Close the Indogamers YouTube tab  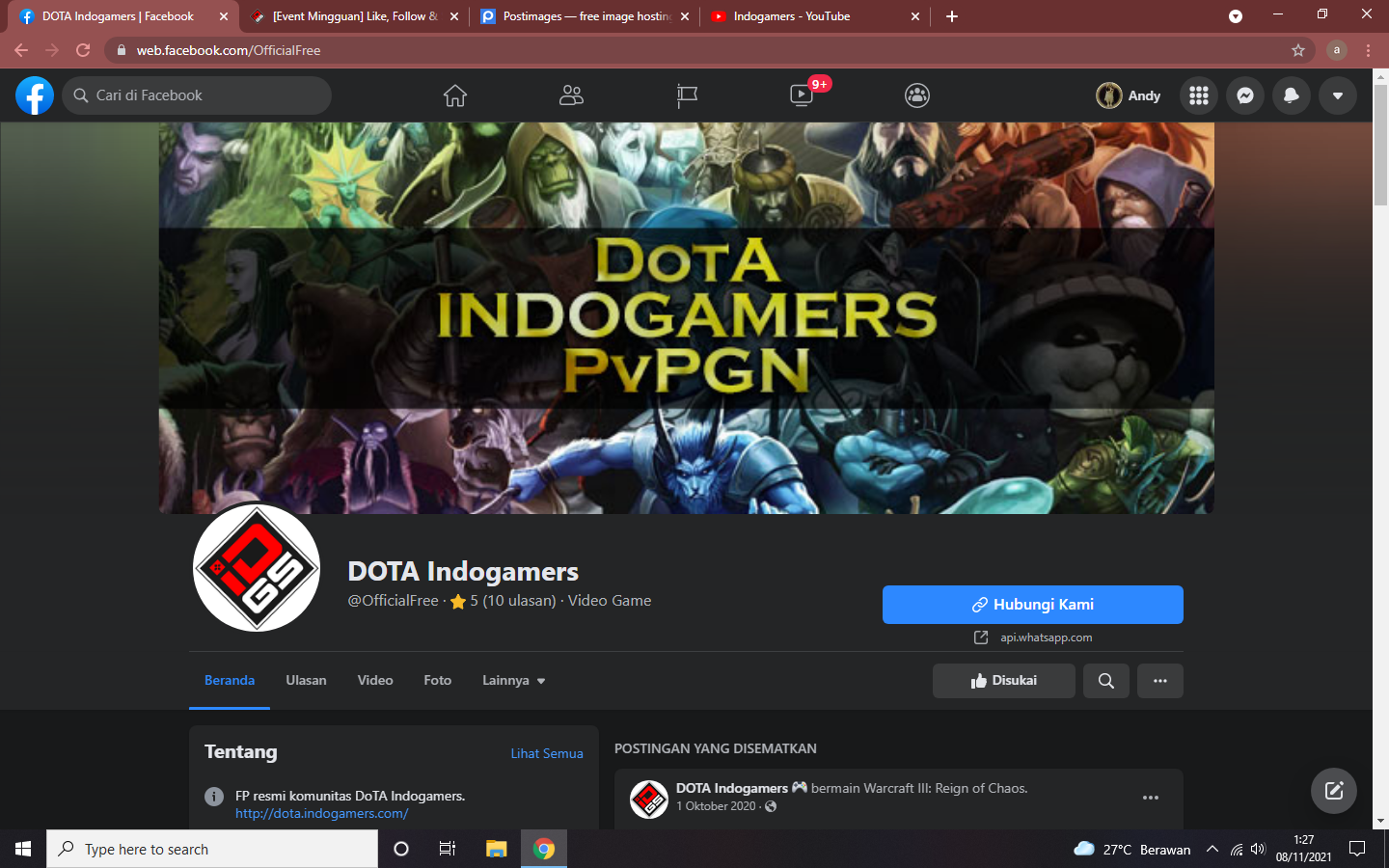point(915,16)
